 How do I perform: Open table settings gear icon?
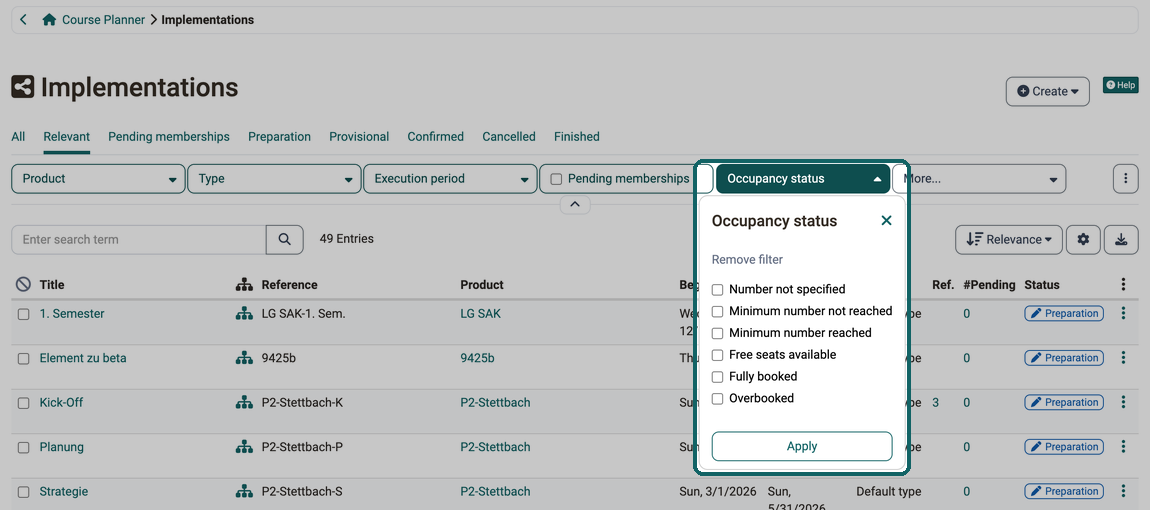[x=1083, y=239]
